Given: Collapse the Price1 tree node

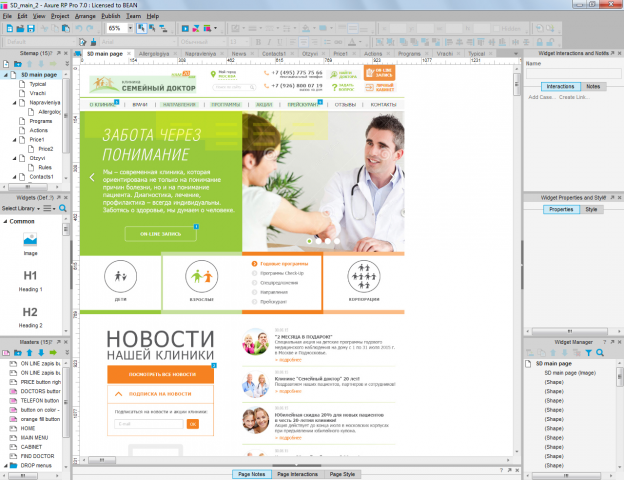Looking at the screenshot, I should [x=14, y=140].
